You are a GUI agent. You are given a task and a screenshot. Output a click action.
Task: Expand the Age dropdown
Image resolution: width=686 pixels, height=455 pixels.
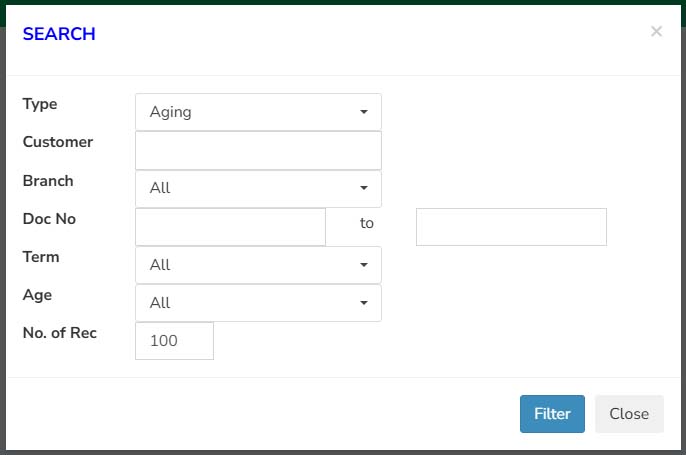pos(258,303)
